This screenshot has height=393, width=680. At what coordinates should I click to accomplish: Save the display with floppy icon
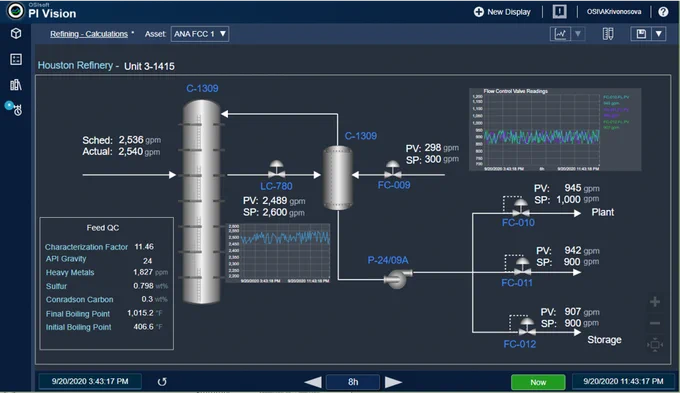coord(641,34)
